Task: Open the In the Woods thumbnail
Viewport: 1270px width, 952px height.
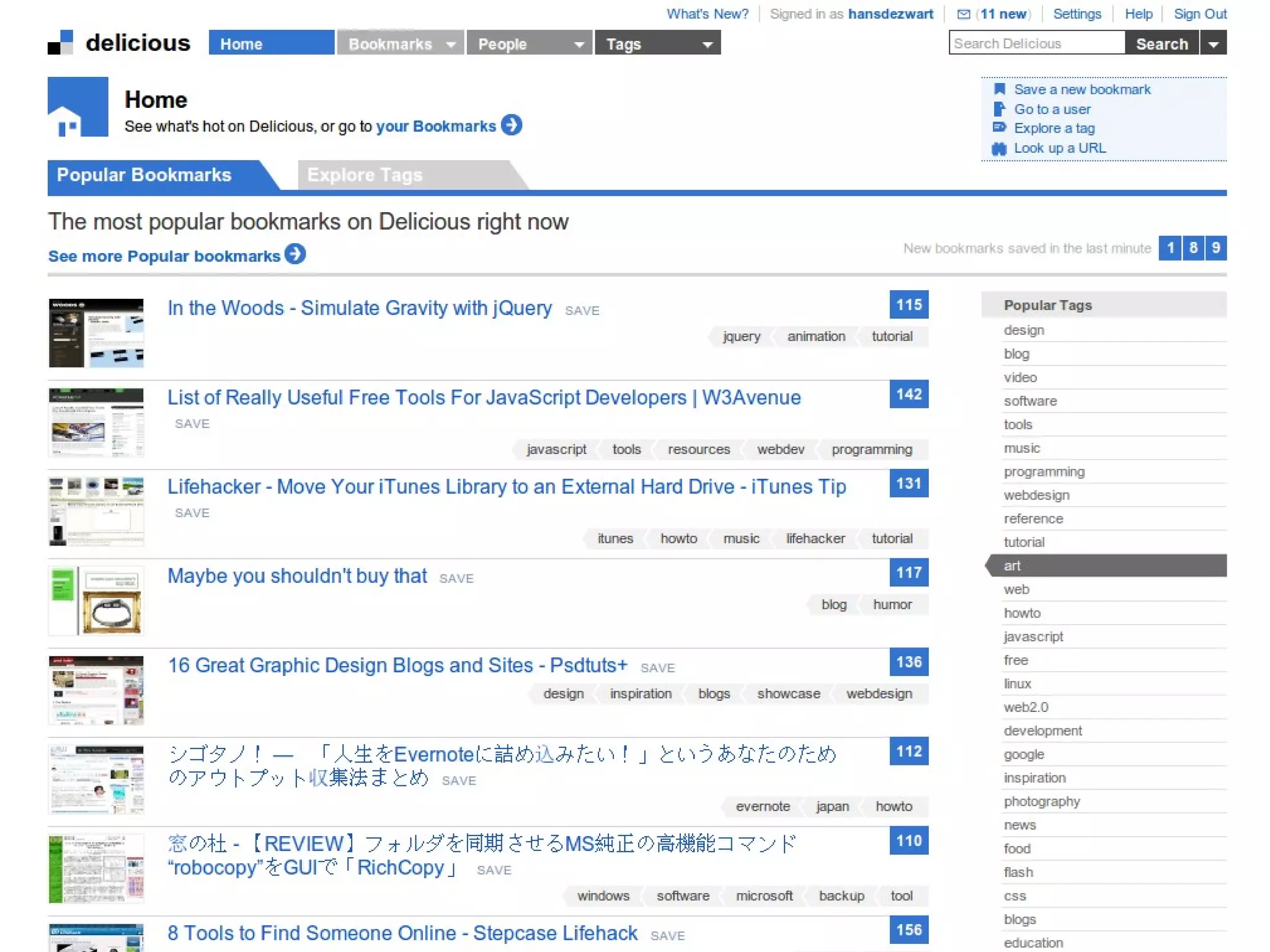Action: (96, 333)
